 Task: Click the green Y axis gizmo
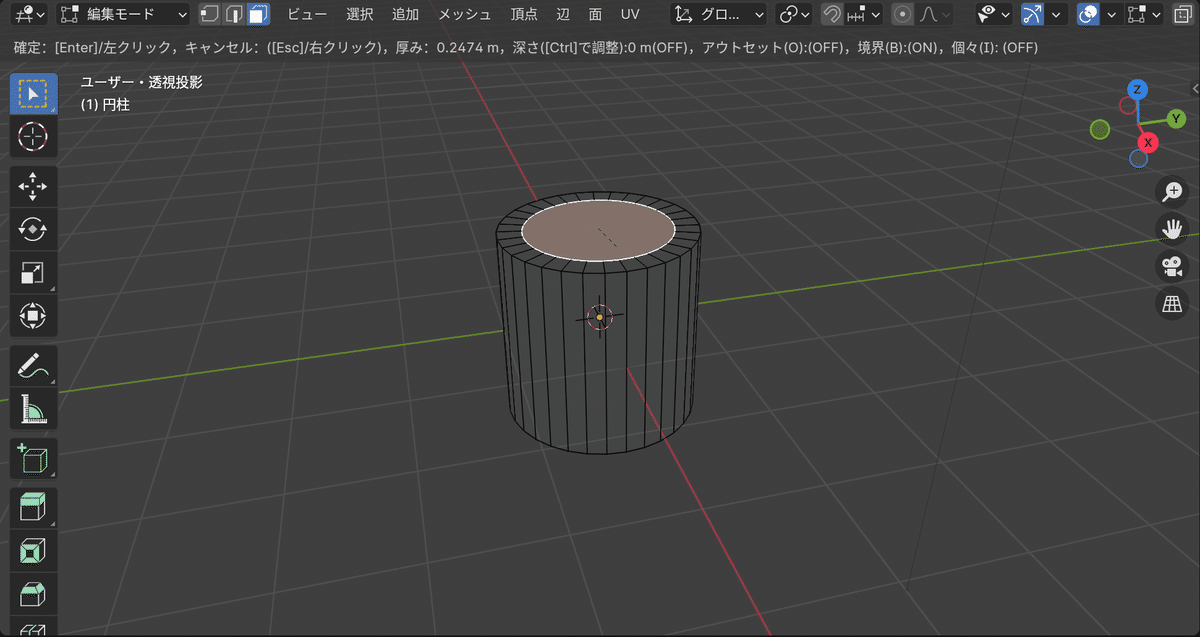[x=1177, y=119]
